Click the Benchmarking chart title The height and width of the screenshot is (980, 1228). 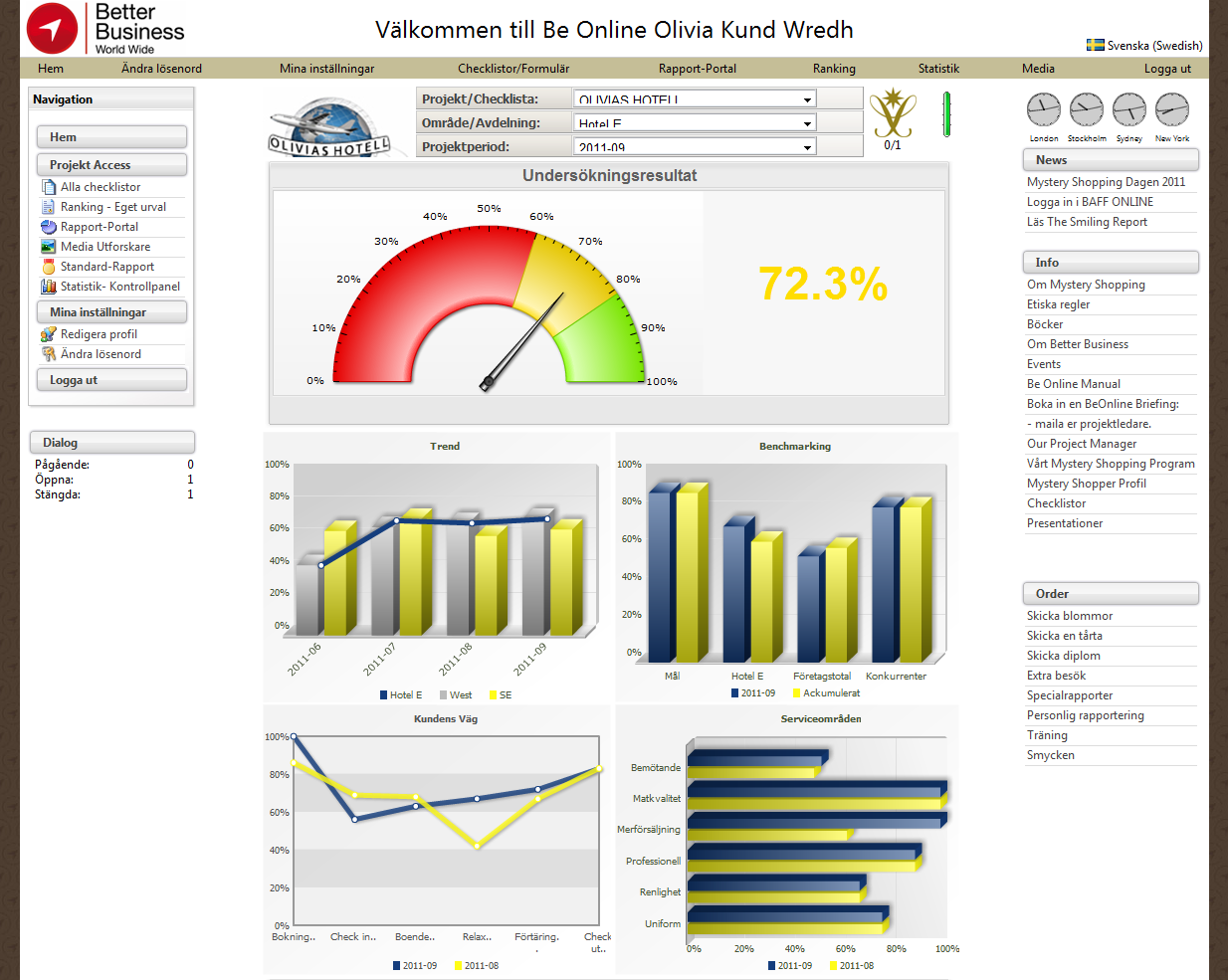(795, 447)
